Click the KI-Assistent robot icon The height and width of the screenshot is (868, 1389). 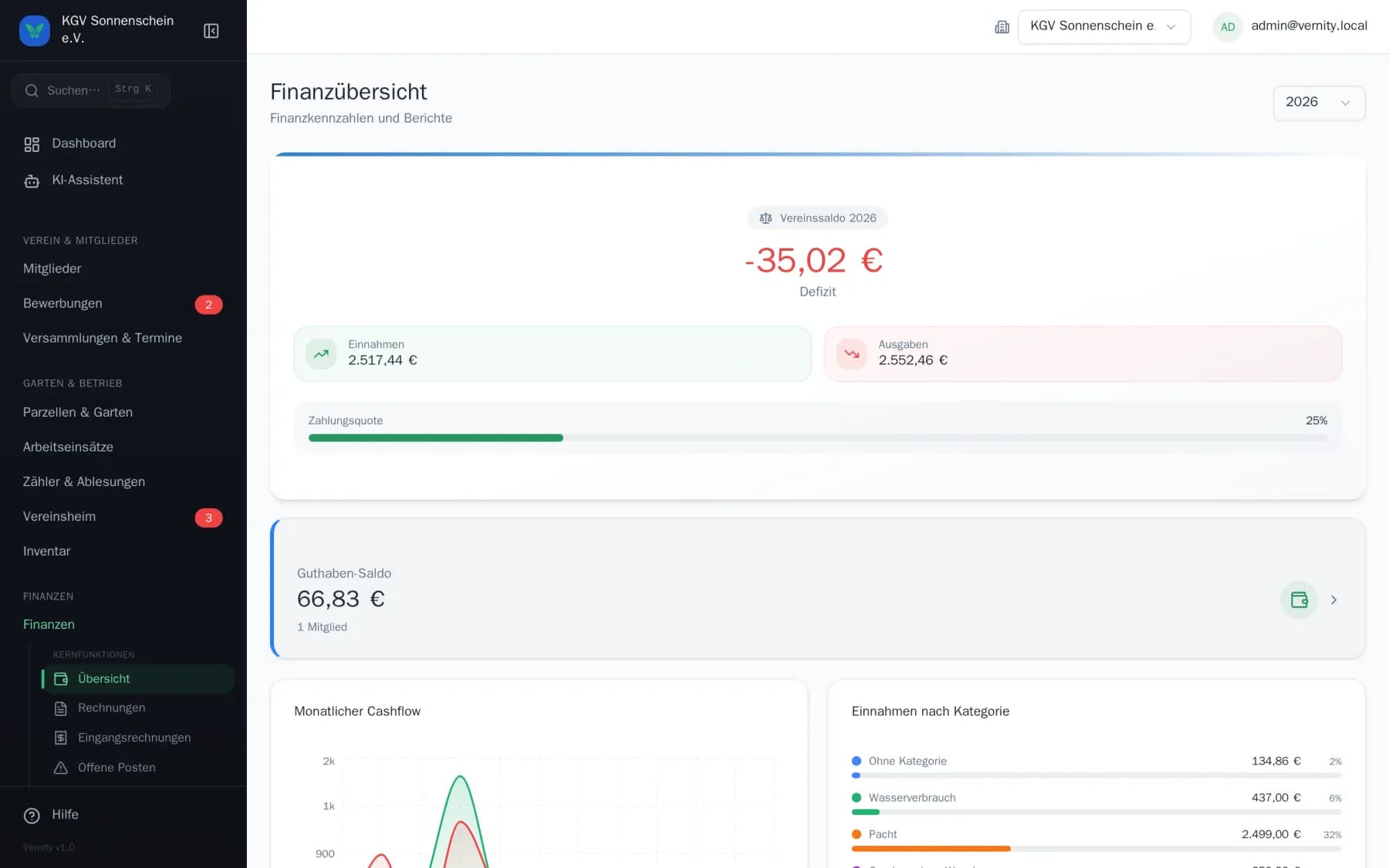(x=32, y=181)
